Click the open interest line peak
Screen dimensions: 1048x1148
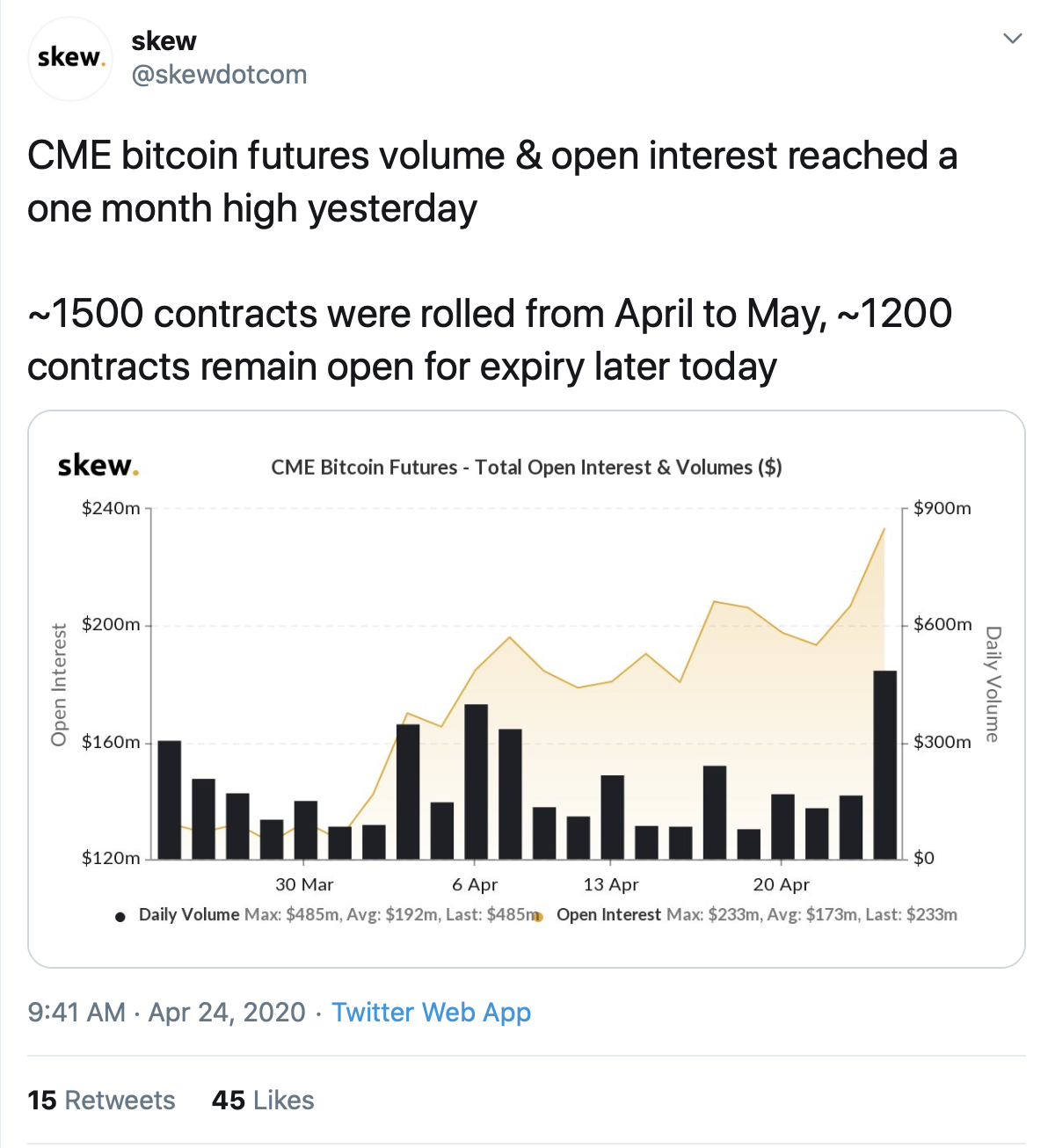884,529
